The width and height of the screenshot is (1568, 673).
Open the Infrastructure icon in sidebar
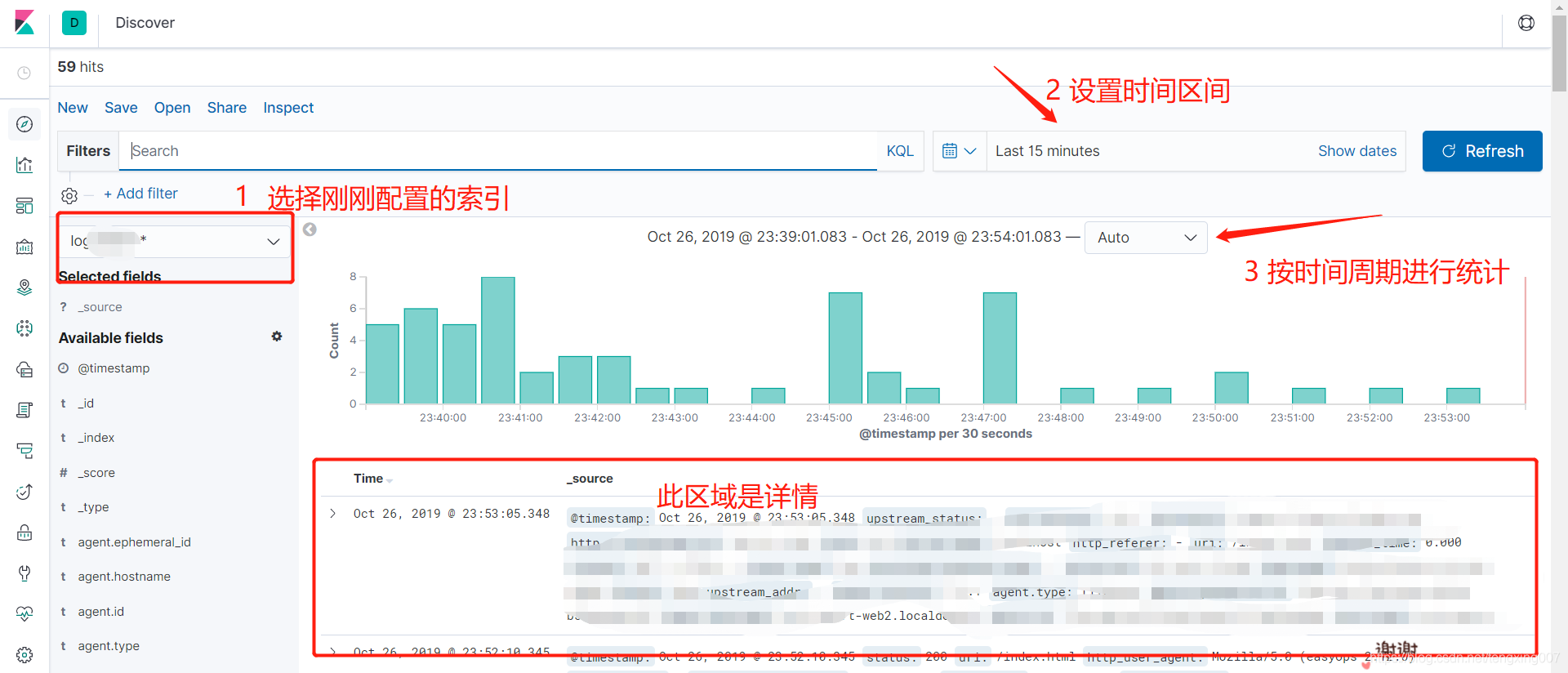(24, 369)
